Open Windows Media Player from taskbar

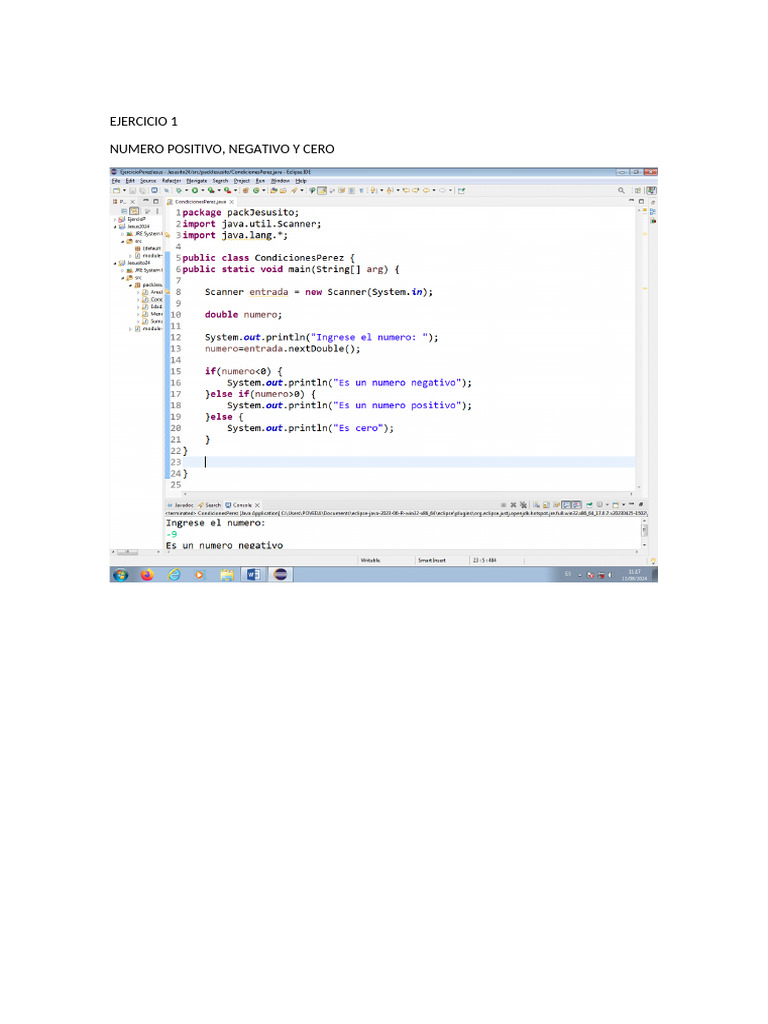pyautogui.click(x=199, y=575)
